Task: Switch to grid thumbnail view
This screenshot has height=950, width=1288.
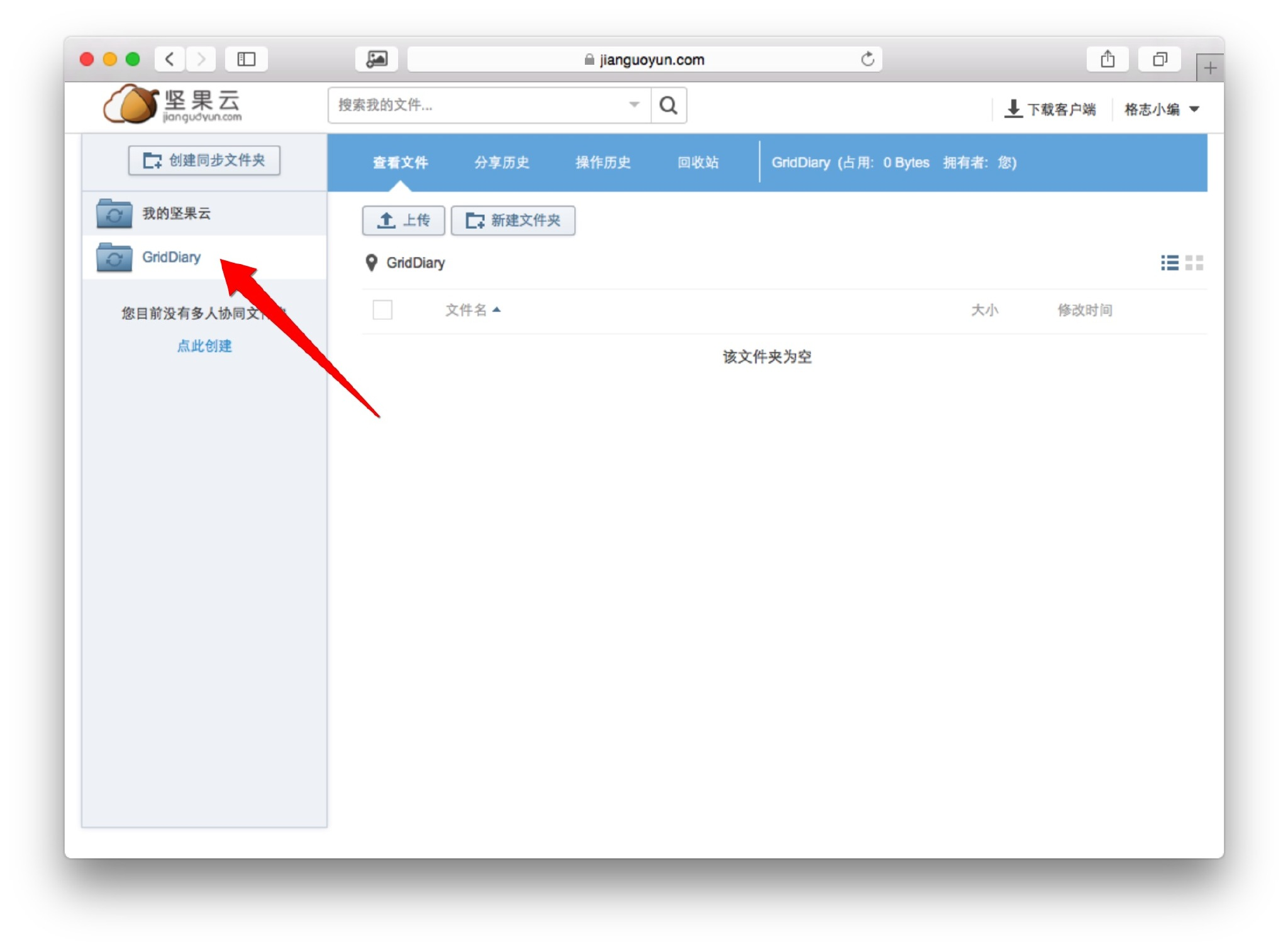Action: tap(1194, 263)
